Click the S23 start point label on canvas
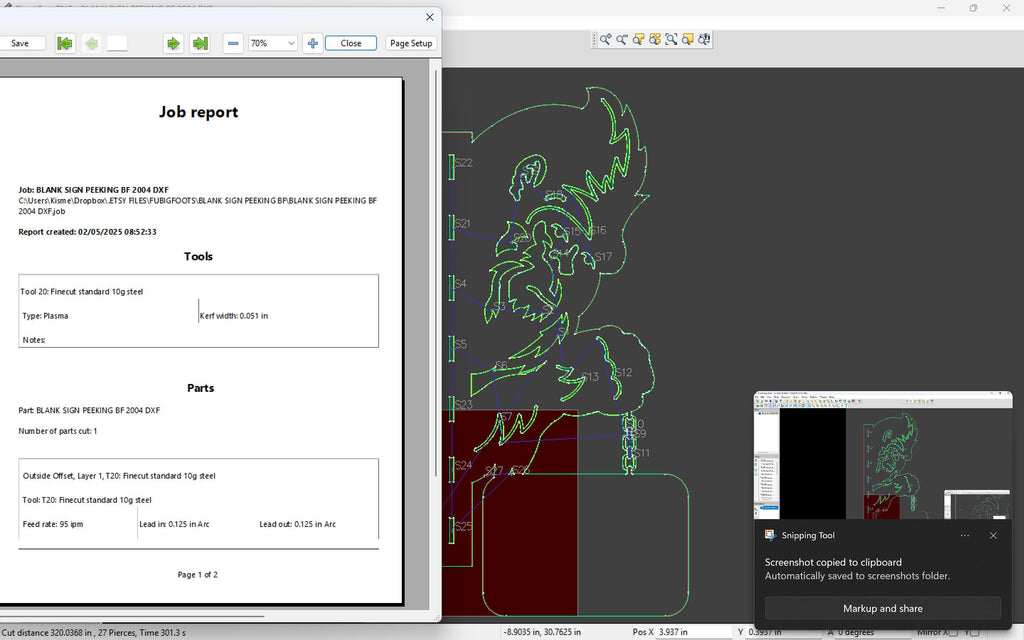 [x=464, y=405]
